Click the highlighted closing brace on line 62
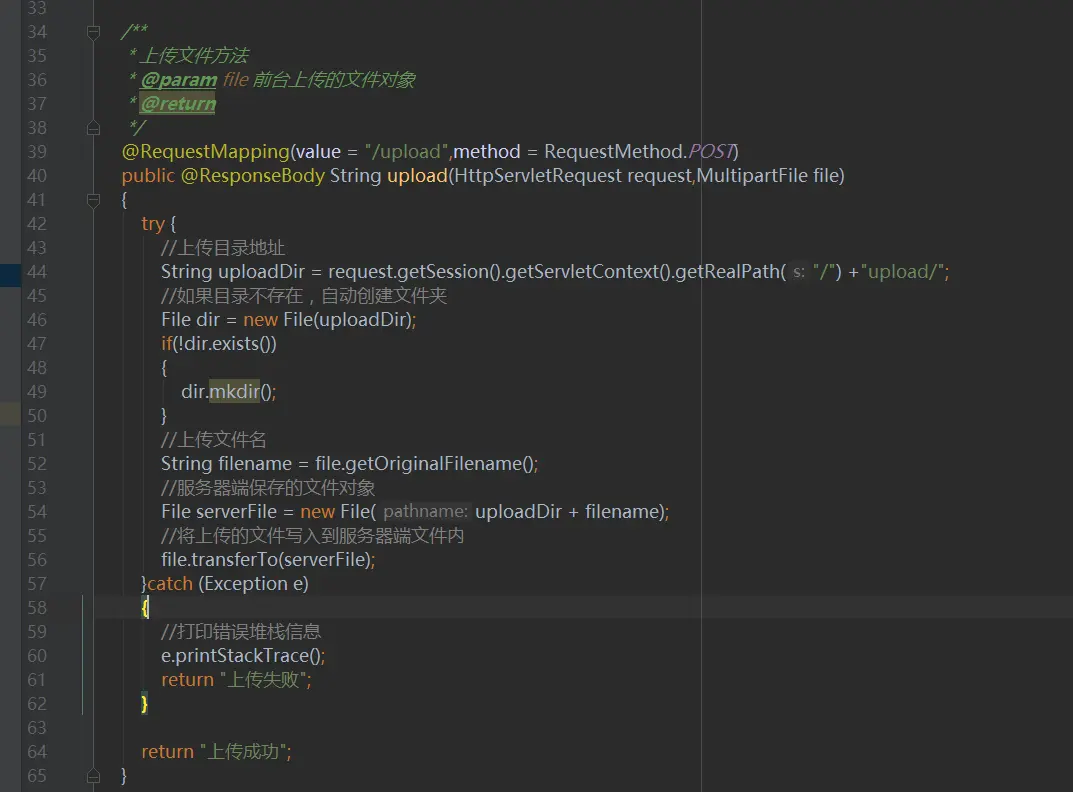 click(144, 704)
